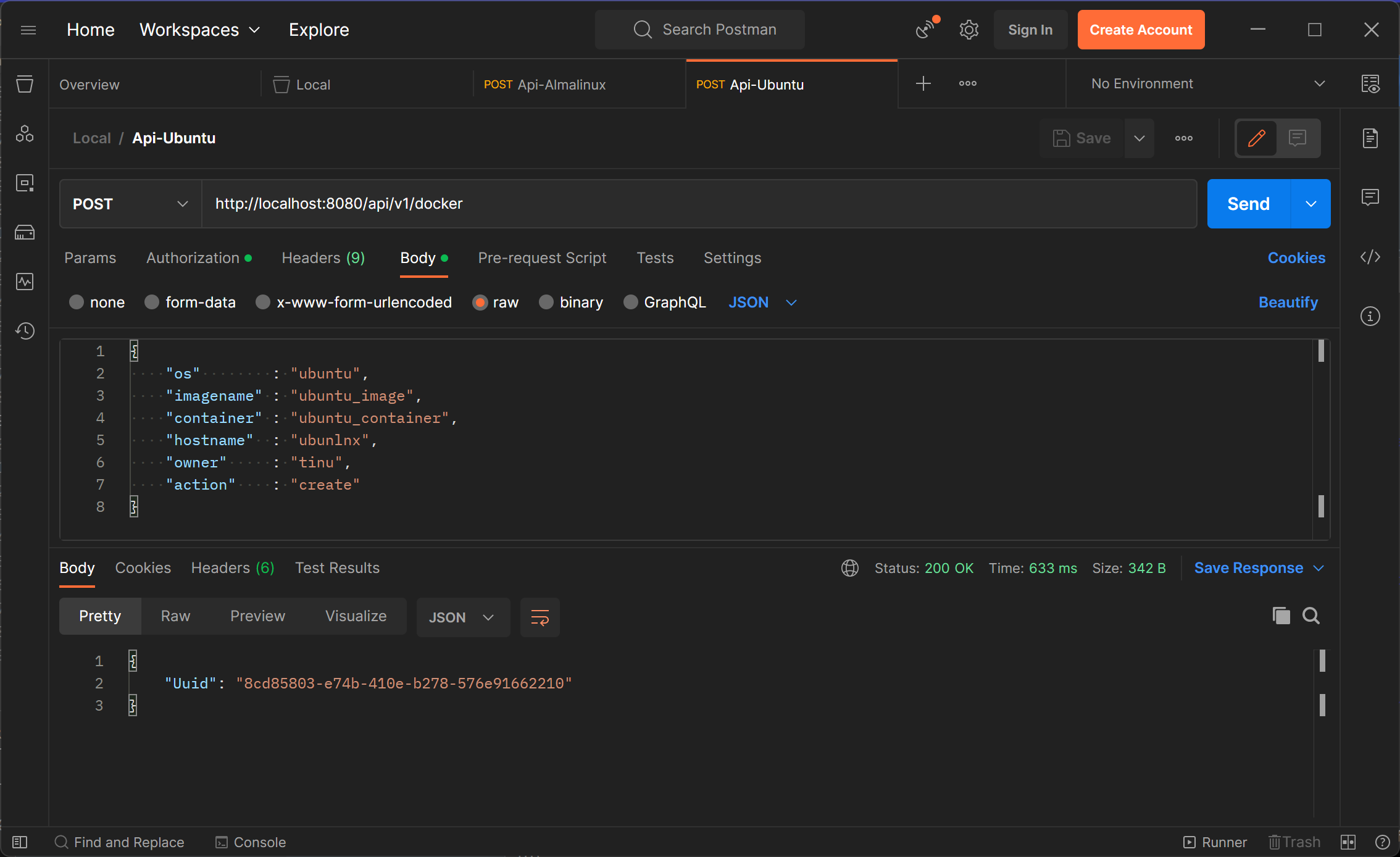Expand the No Environment selector
Viewport: 1400px width, 857px height.
tap(1207, 83)
